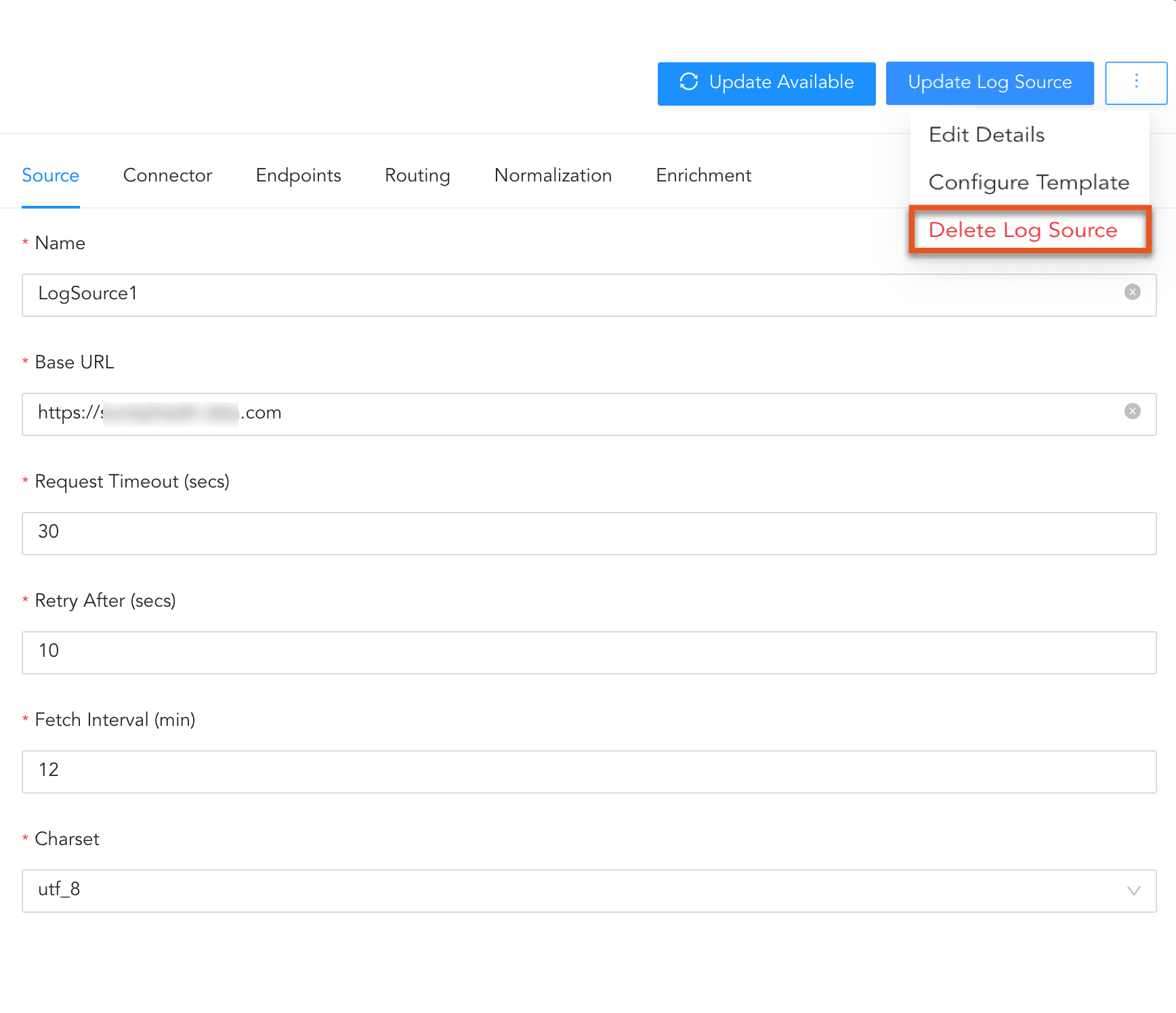This screenshot has height=1013, width=1176.
Task: Choose Edit Details from the menu
Action: click(986, 135)
